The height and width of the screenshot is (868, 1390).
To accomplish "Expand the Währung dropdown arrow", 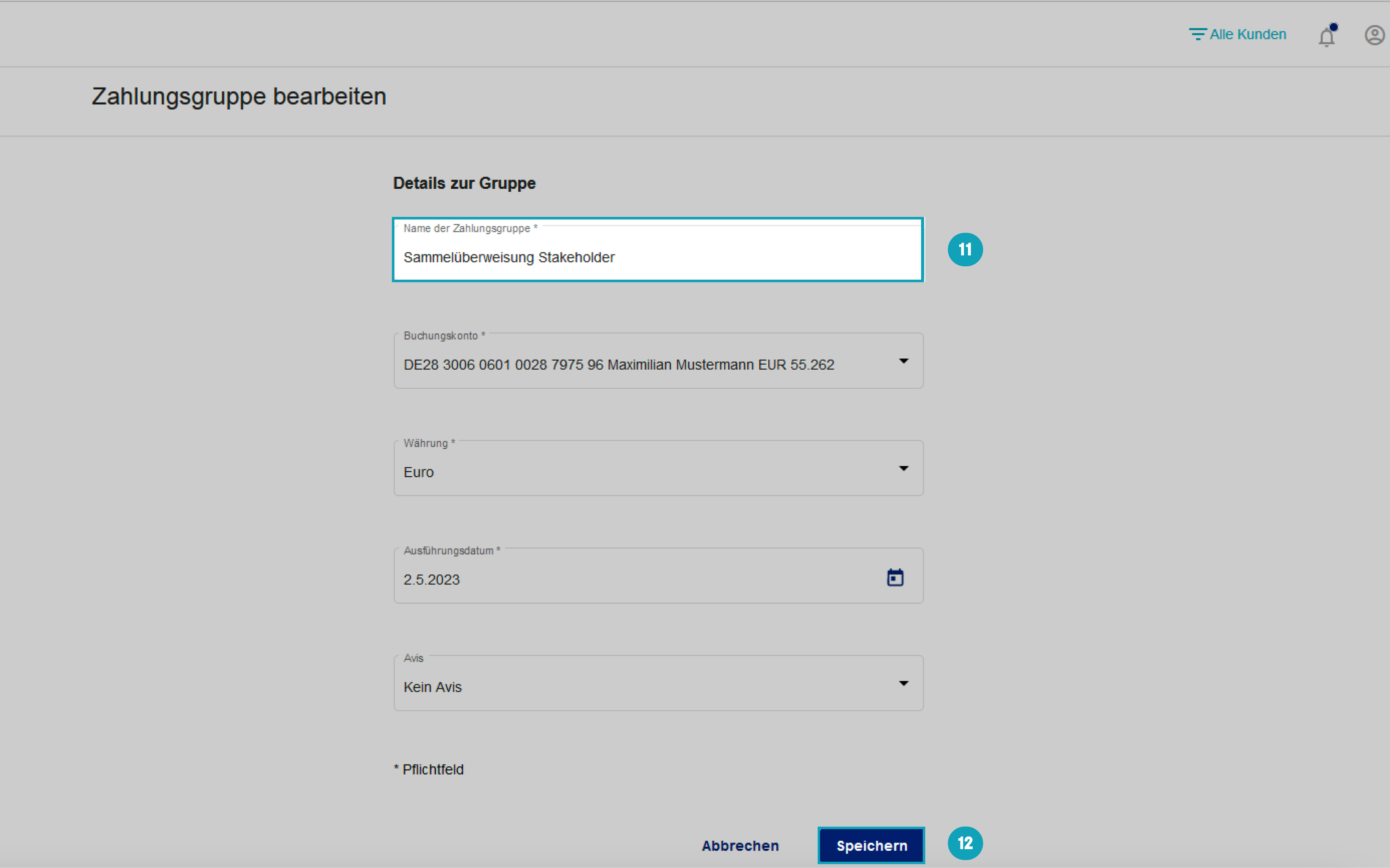I will pos(903,469).
